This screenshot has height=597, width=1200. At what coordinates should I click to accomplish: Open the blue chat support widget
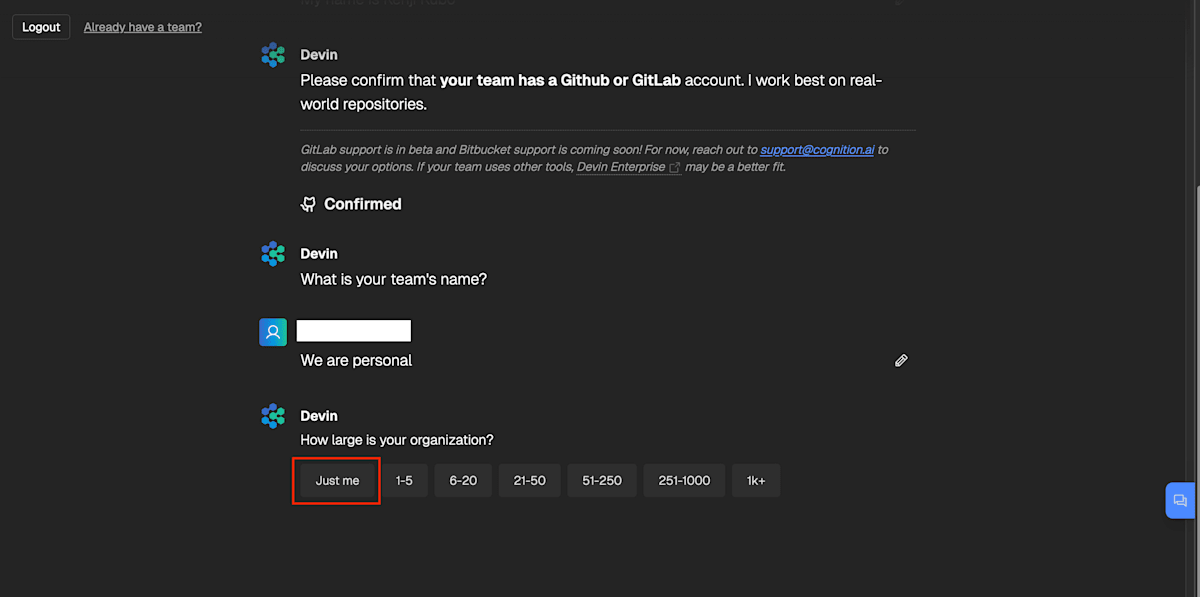[1180, 500]
